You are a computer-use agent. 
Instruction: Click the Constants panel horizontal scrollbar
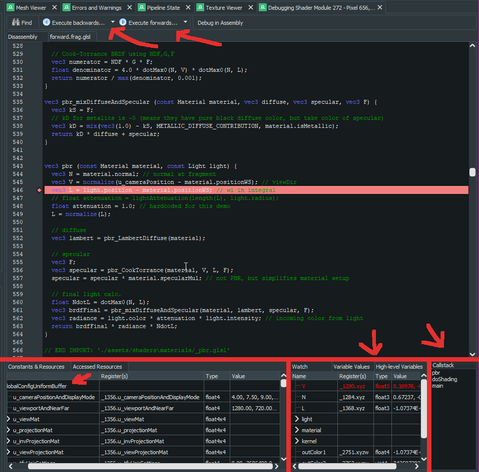[x=151, y=466]
